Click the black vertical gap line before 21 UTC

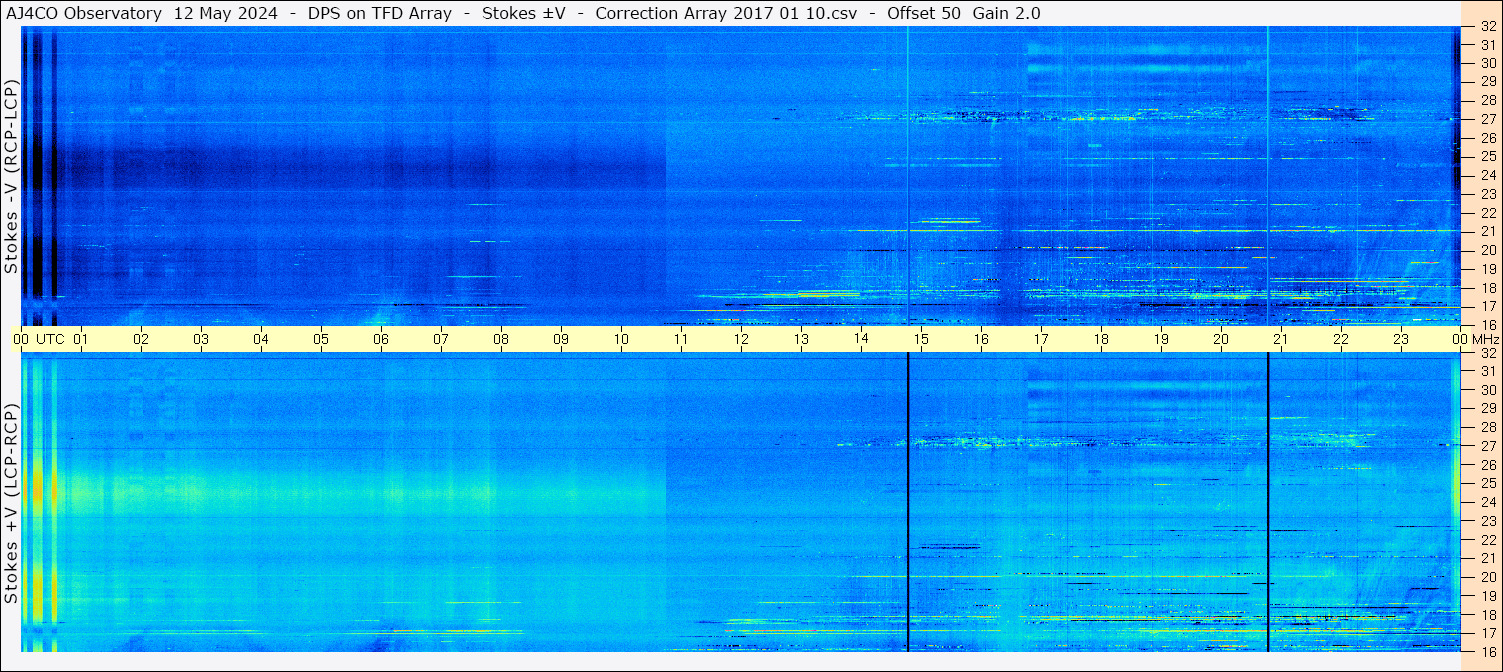pyautogui.click(x=1267, y=502)
